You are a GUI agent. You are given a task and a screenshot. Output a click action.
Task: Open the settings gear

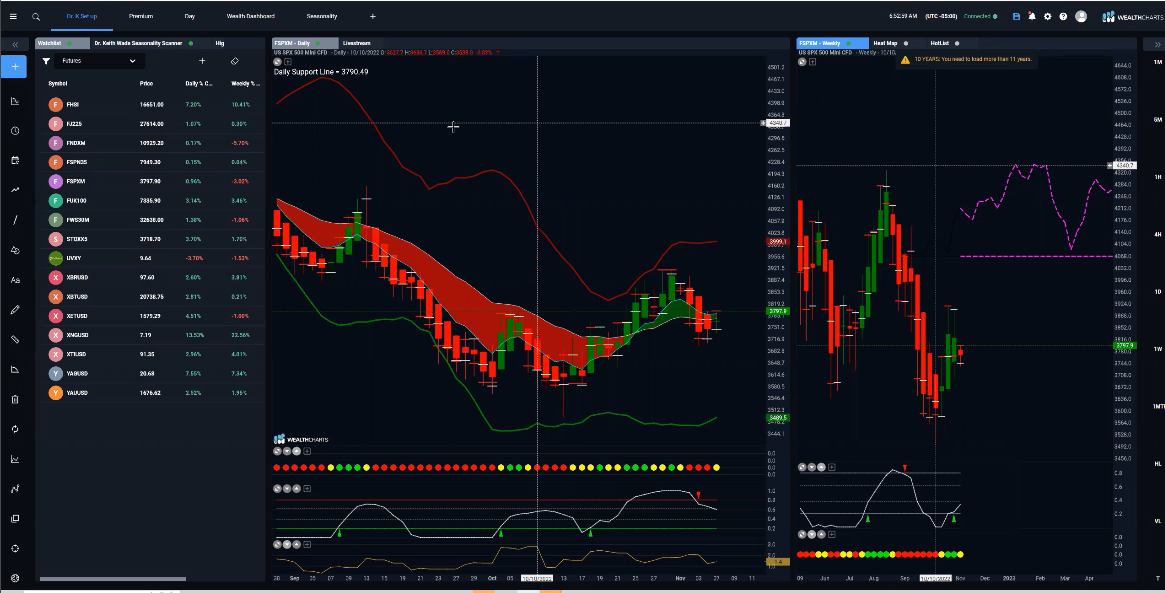[1048, 16]
